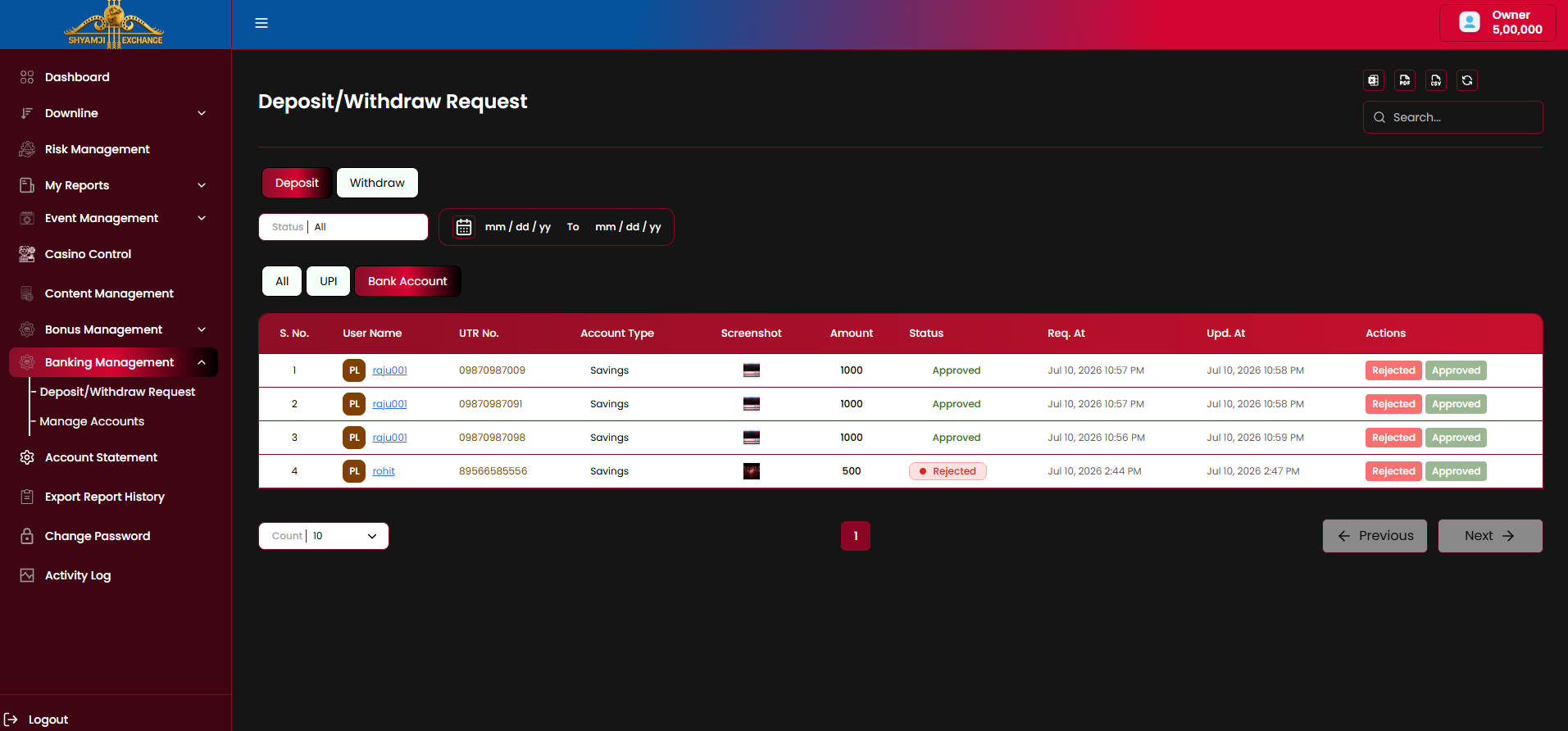
Task: Click the Next page button
Action: (x=1490, y=536)
